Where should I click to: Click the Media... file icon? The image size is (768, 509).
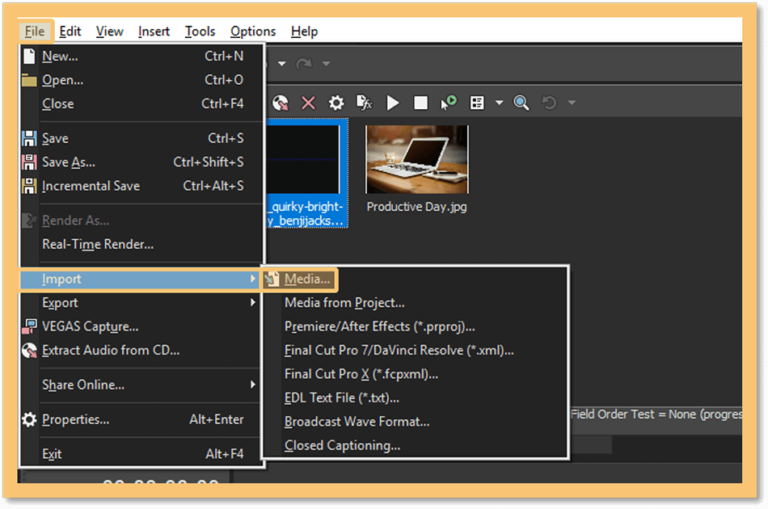click(x=272, y=279)
